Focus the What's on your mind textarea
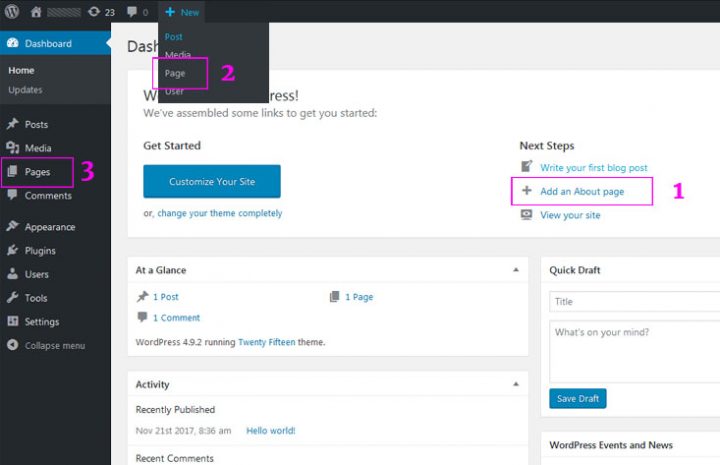The image size is (720, 465). 635,352
